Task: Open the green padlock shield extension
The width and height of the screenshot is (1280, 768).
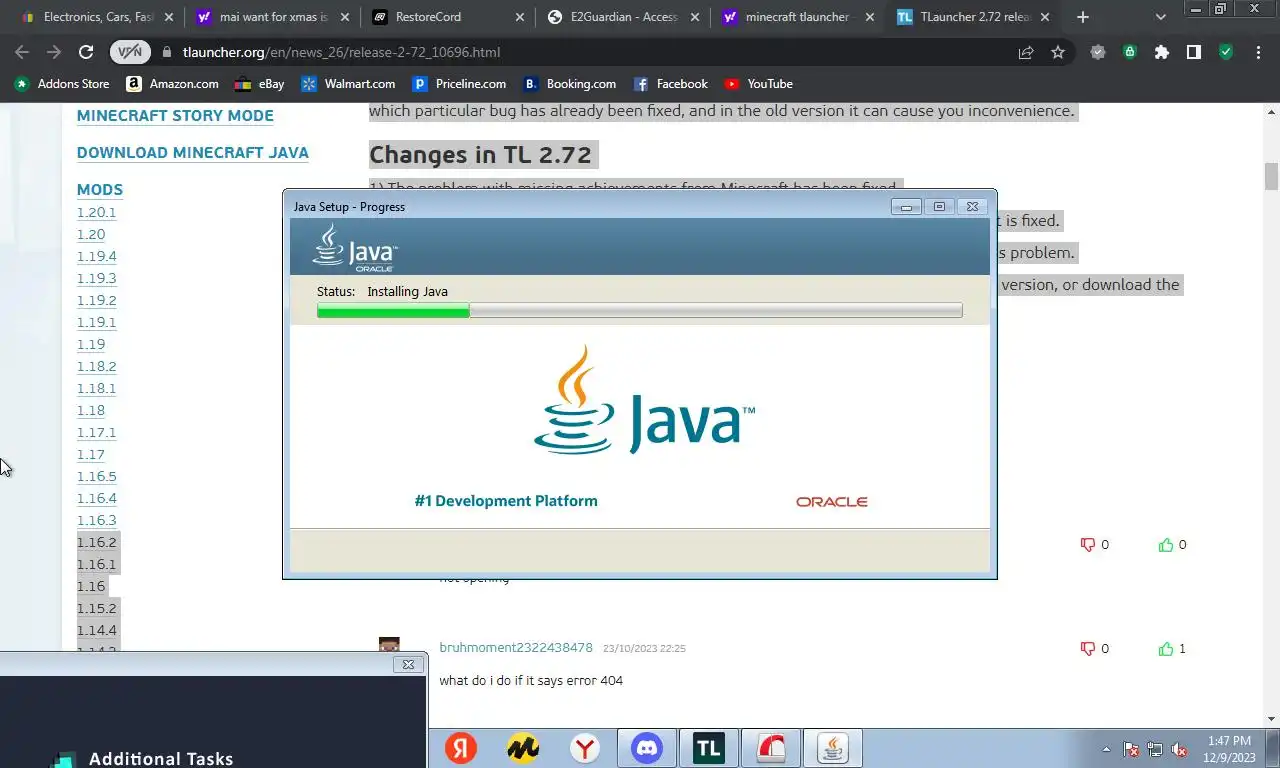Action: pos(1130,52)
